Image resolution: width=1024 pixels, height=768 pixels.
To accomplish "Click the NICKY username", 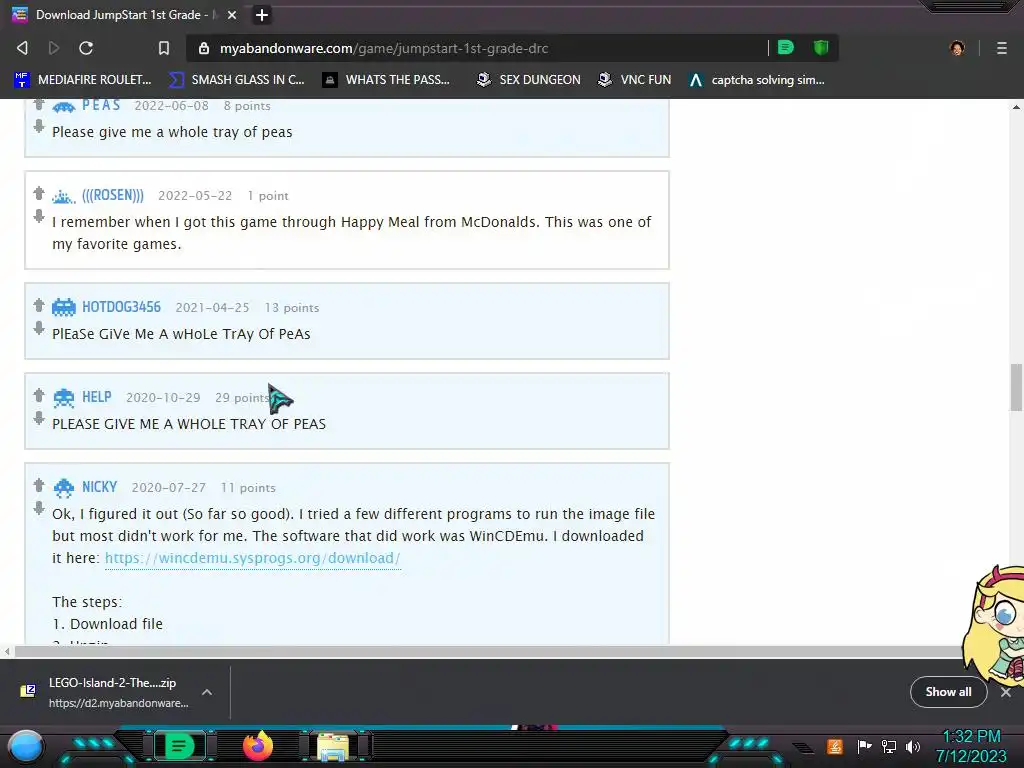I will pos(99,487).
